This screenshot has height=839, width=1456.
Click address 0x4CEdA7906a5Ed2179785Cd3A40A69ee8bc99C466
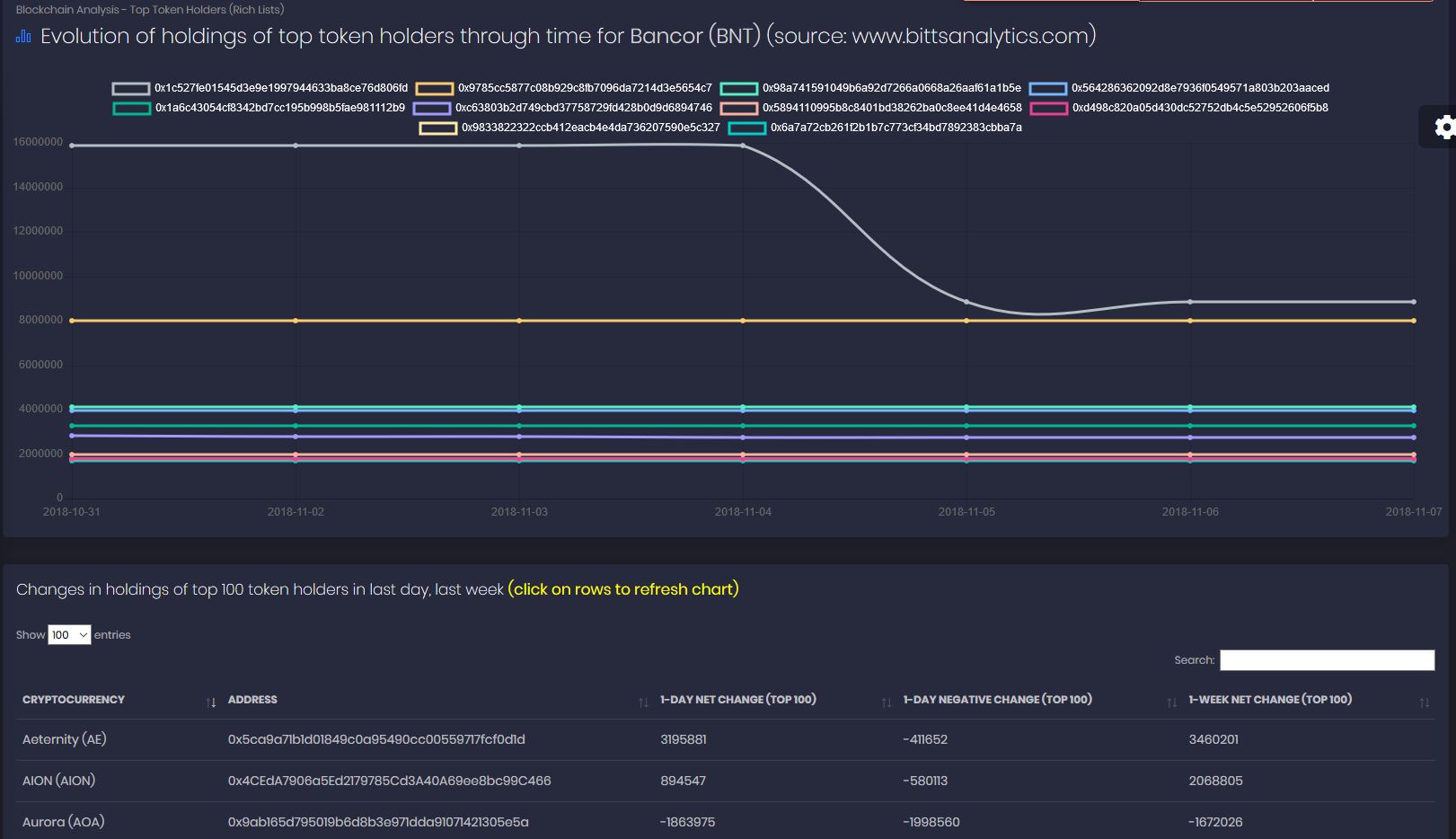389,781
